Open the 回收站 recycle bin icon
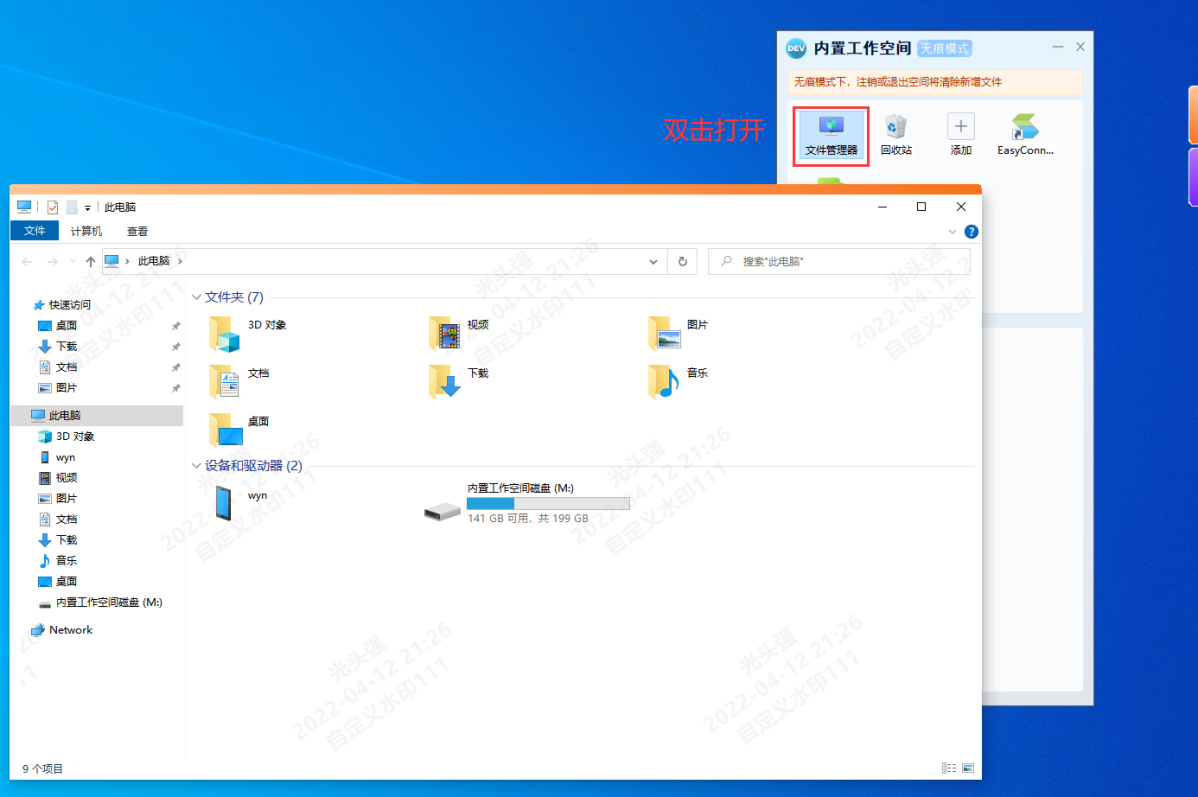The height and width of the screenshot is (797, 1198). (x=895, y=135)
